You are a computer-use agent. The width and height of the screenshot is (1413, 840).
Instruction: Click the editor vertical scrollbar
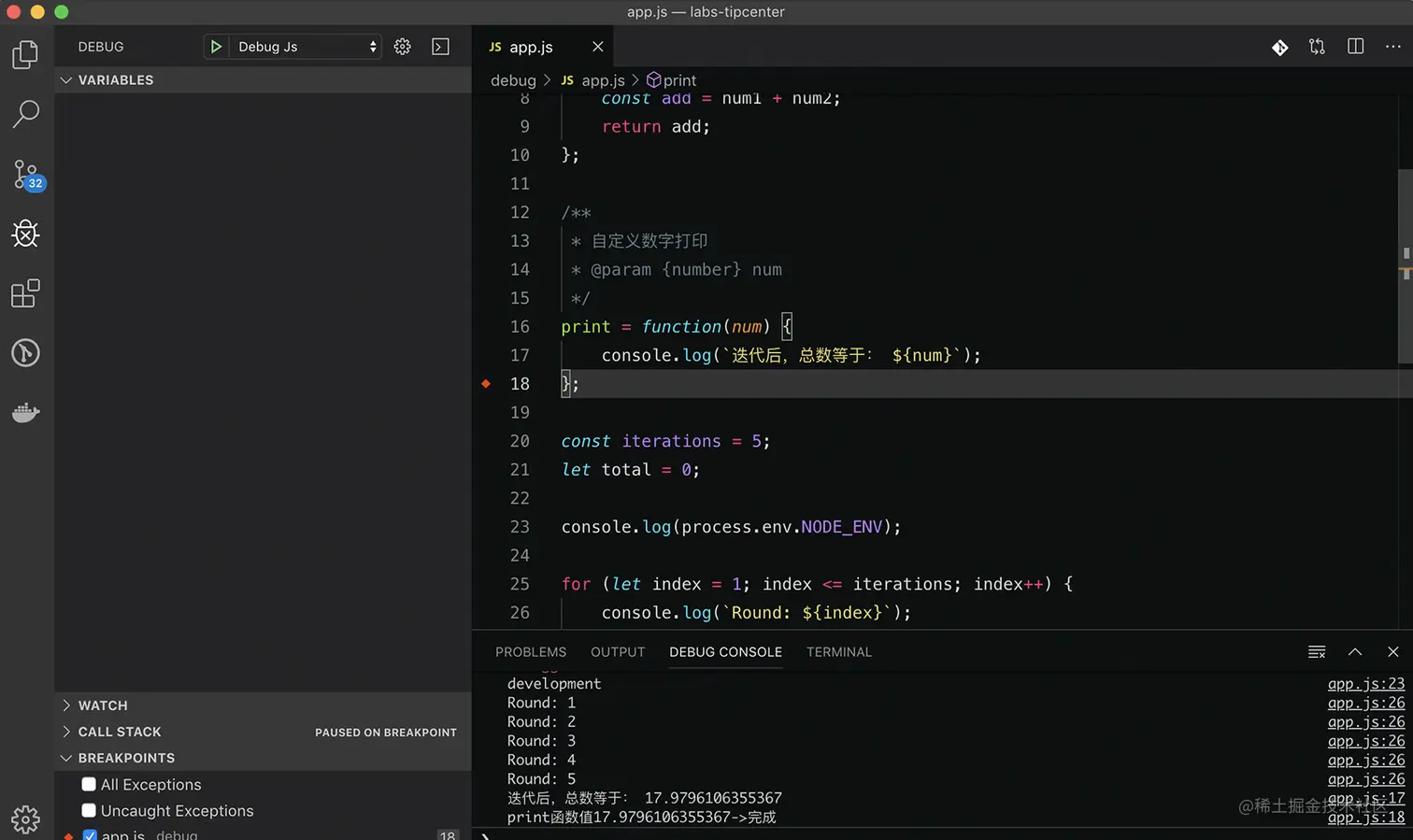click(x=1405, y=266)
